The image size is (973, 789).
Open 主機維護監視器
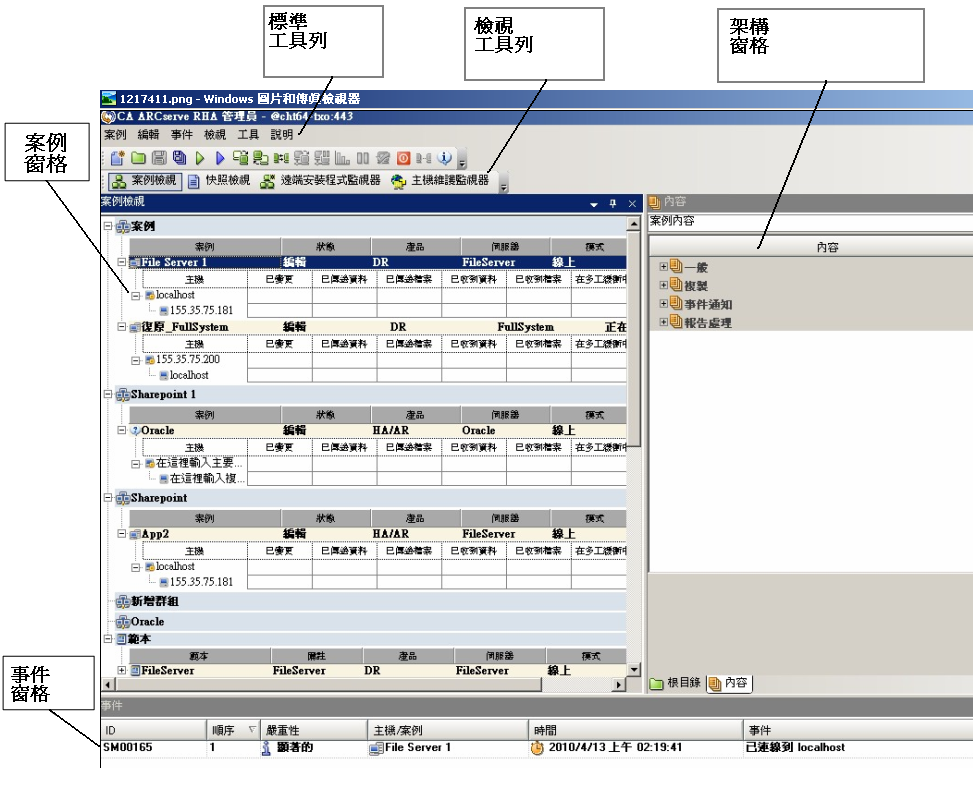440,181
